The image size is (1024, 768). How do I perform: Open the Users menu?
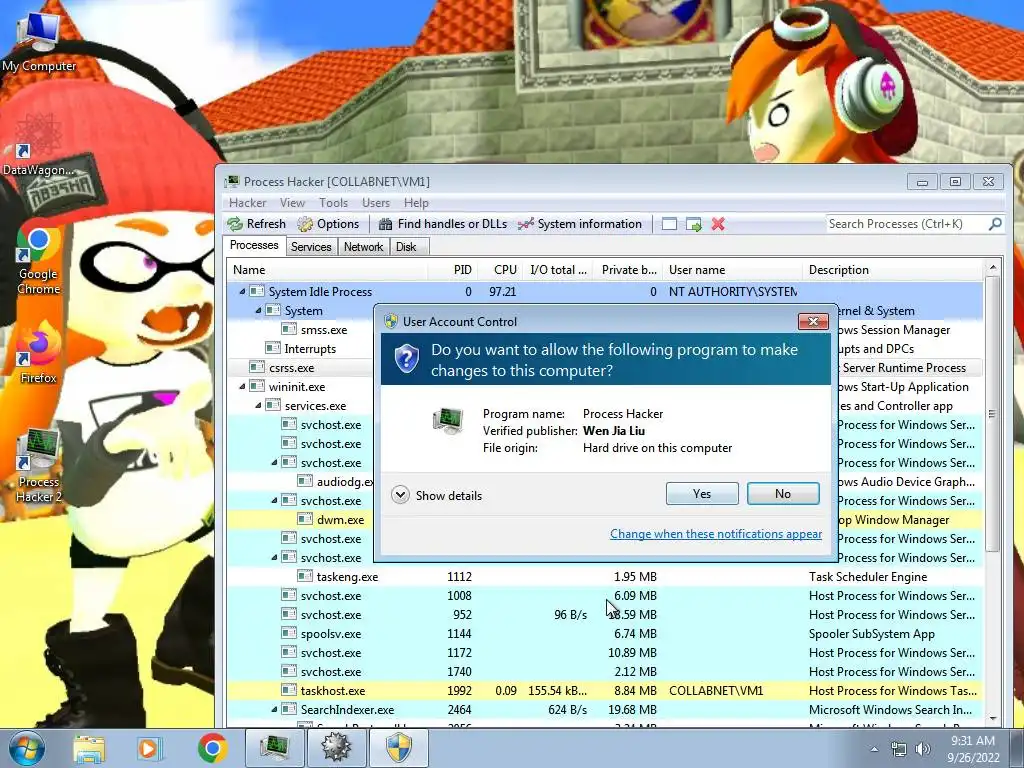pyautogui.click(x=376, y=202)
